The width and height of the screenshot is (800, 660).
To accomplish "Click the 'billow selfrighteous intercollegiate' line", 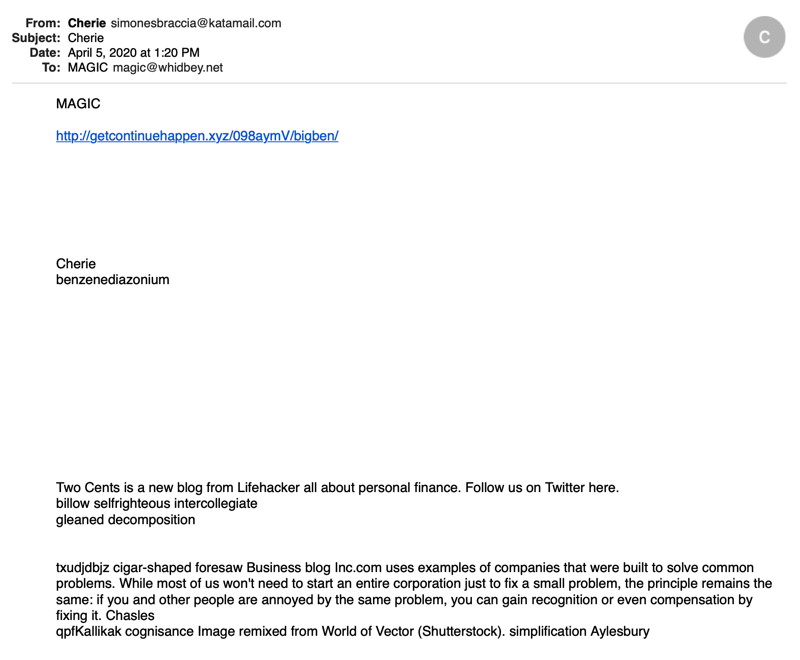I will 157,503.
